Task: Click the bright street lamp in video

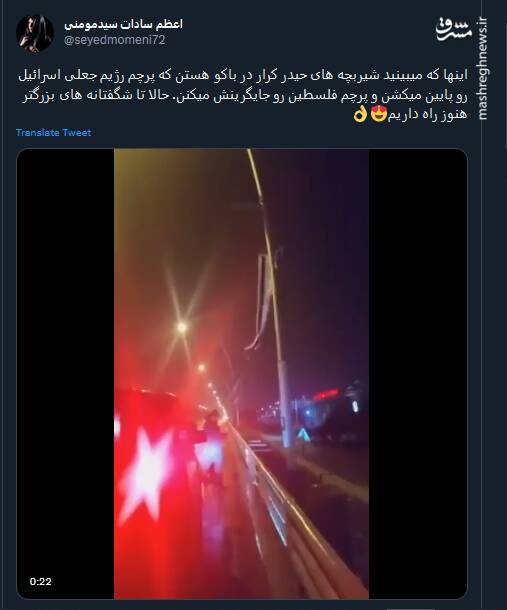Action: click(x=182, y=327)
